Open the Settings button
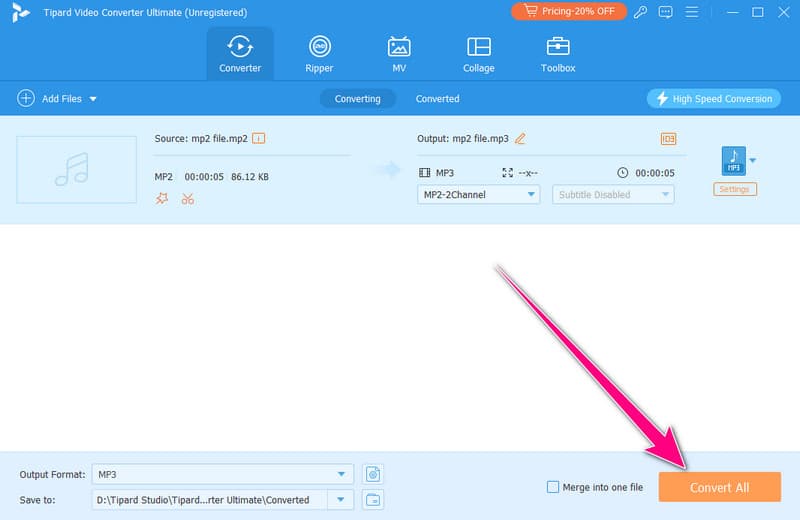 735,189
